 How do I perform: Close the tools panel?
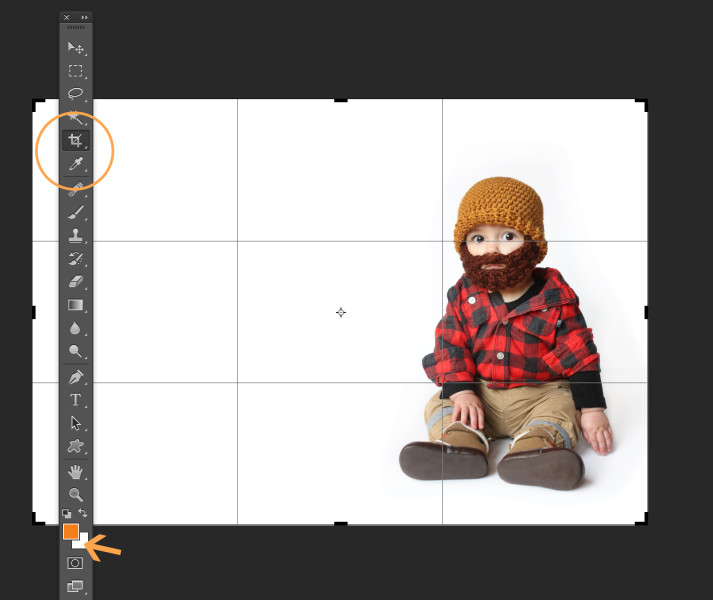click(x=67, y=17)
